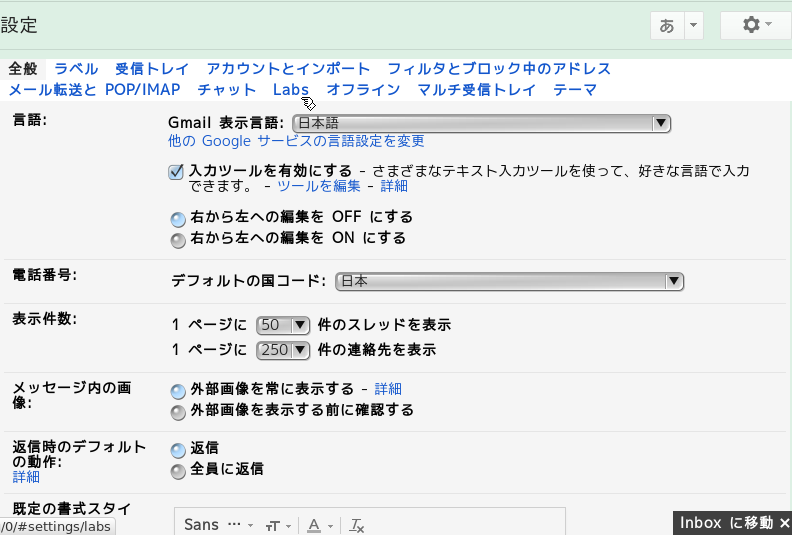The height and width of the screenshot is (535, 792).
Task: Open threads-per-page dropdown showing 50
Action: (283, 325)
